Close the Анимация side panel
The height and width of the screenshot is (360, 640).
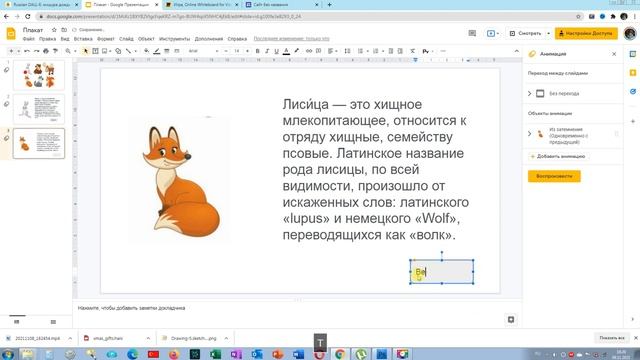(x=614, y=54)
